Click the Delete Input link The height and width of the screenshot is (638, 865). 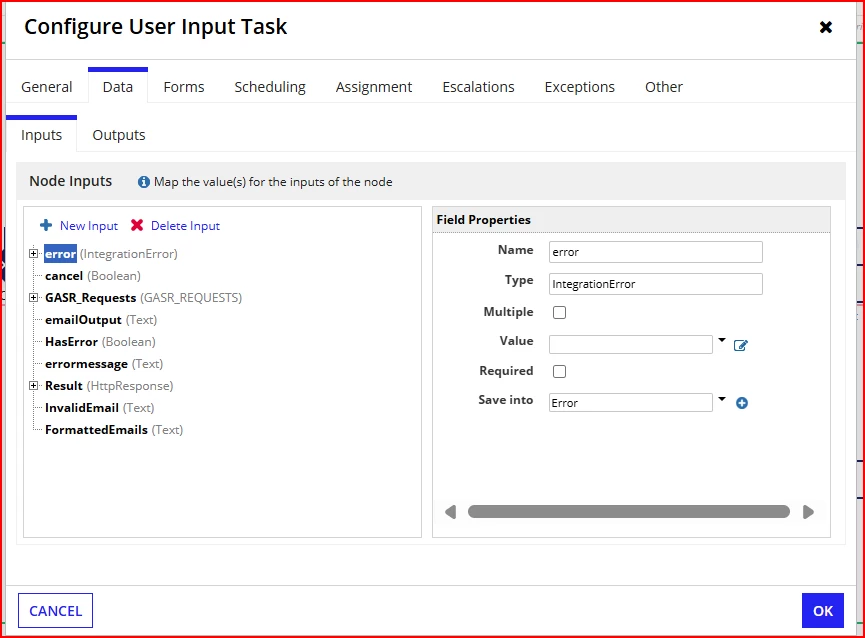pos(185,226)
